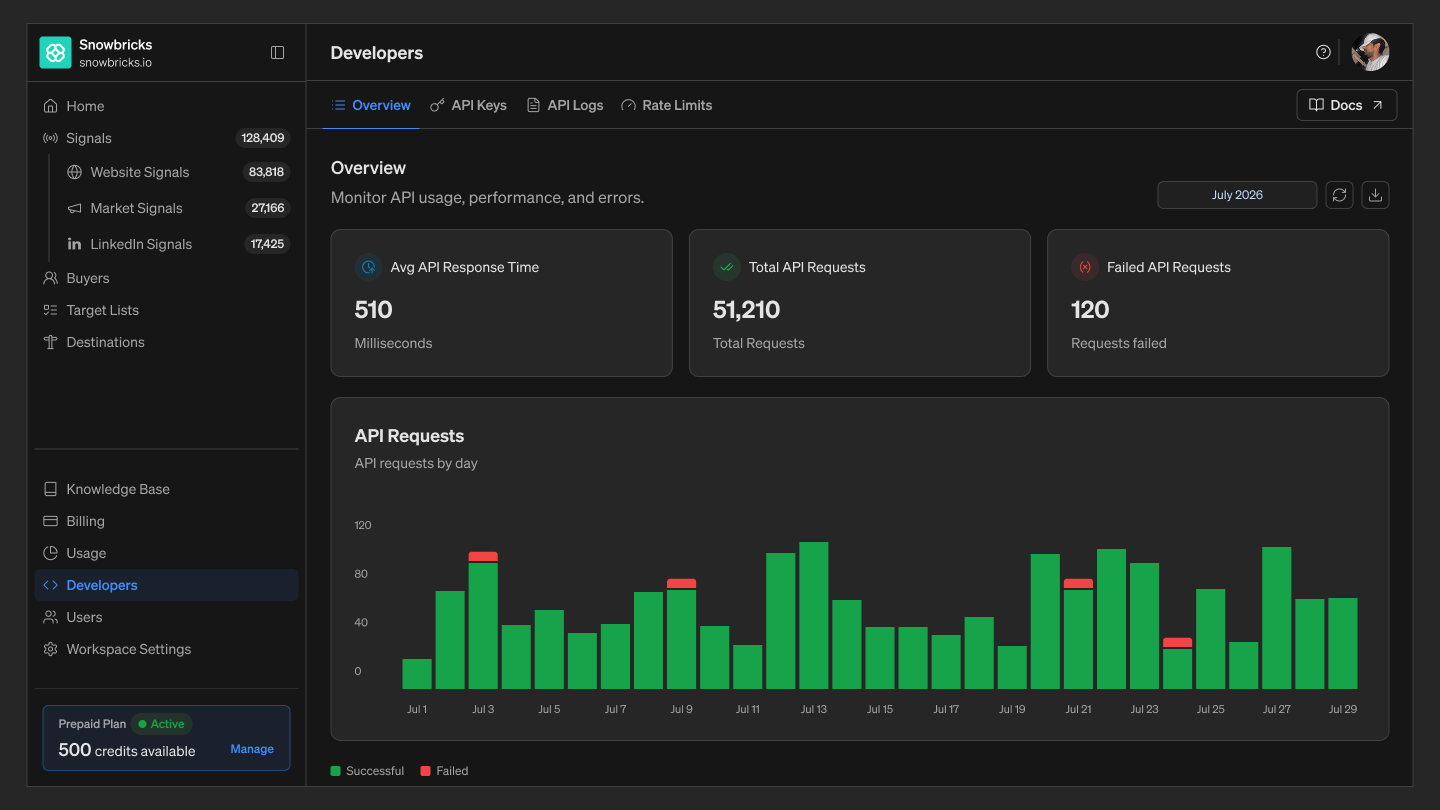The height and width of the screenshot is (810, 1440).
Task: Click the Jul 13 chart bar
Action: [814, 615]
